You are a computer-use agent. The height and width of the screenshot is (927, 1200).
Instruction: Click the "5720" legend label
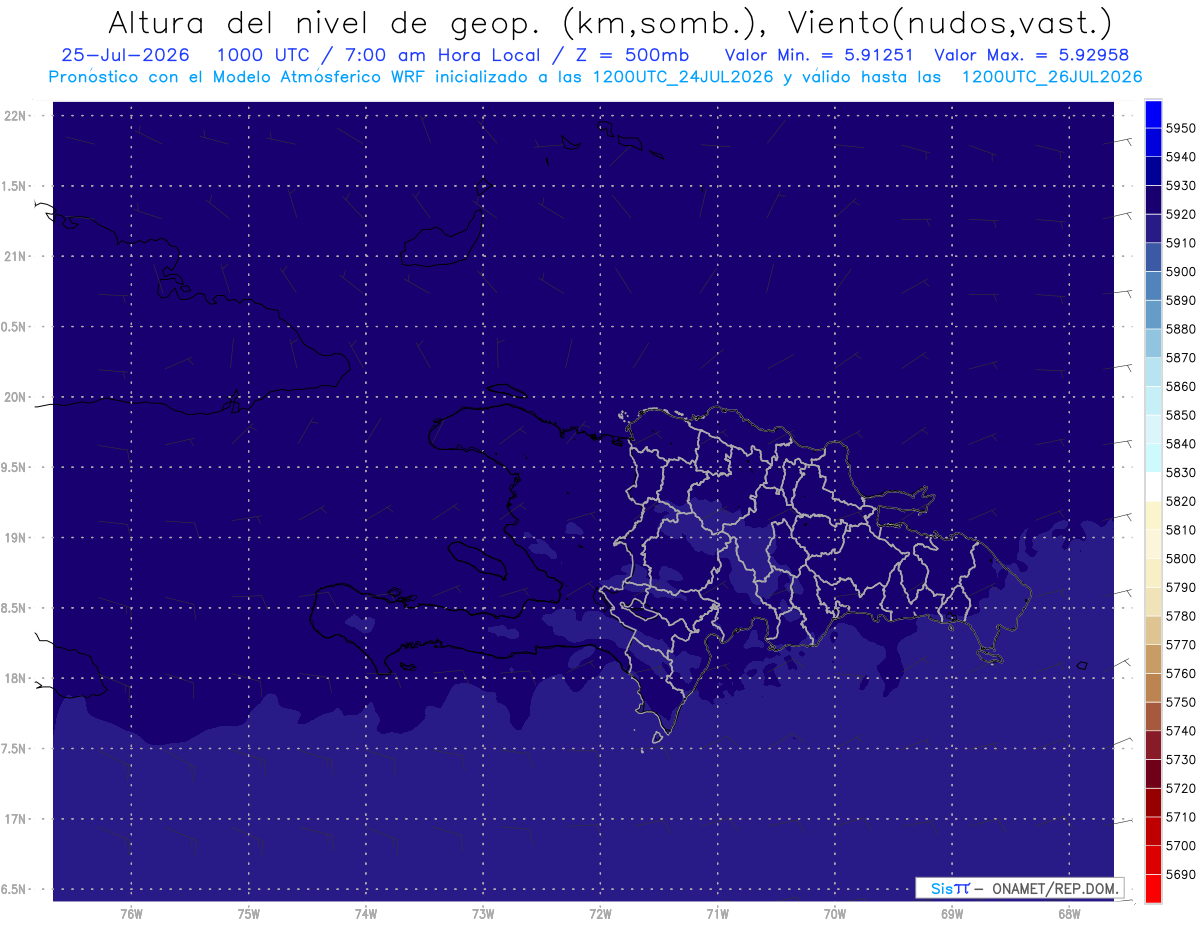tap(1181, 788)
